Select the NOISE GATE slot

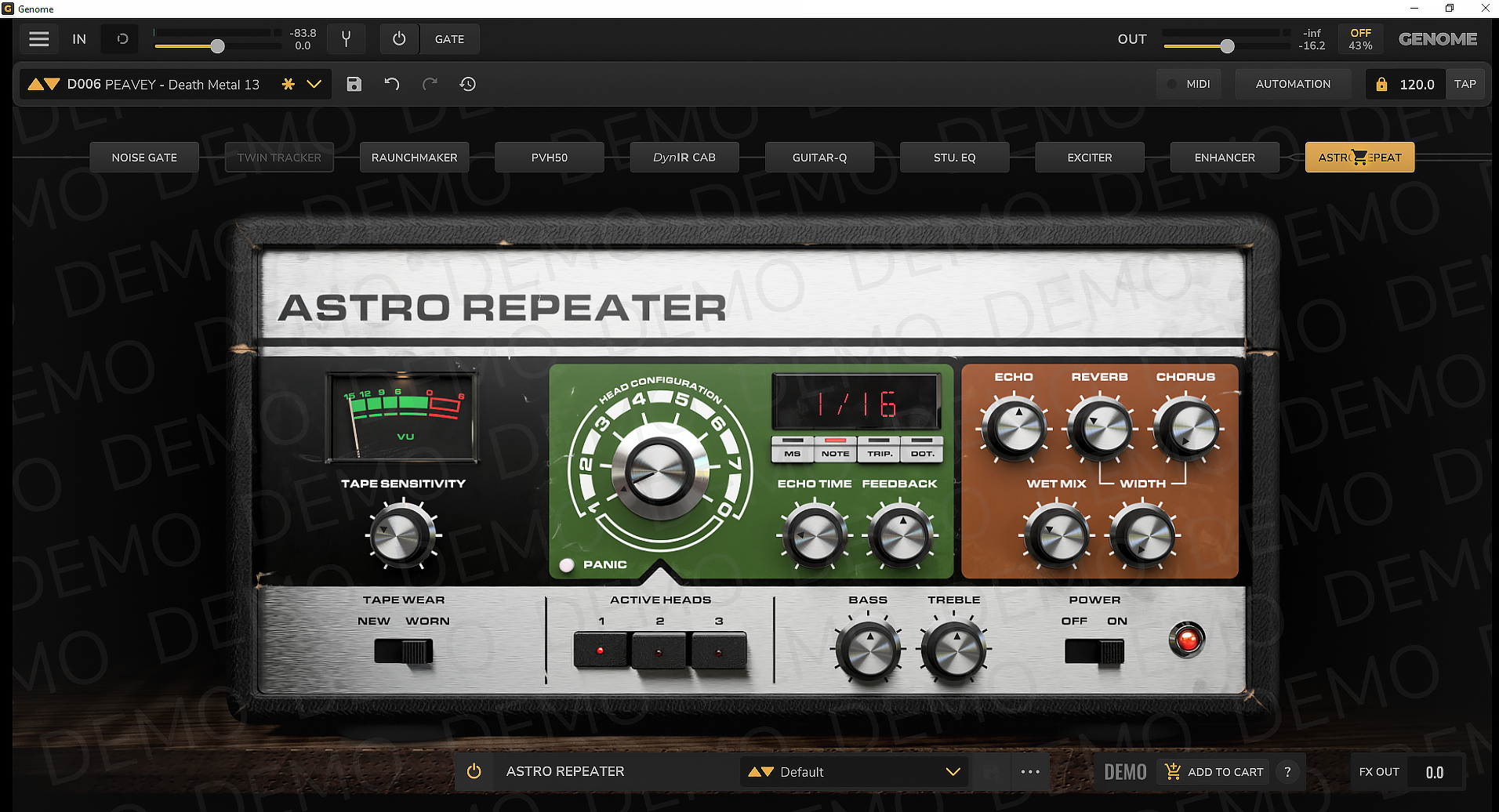pos(144,158)
